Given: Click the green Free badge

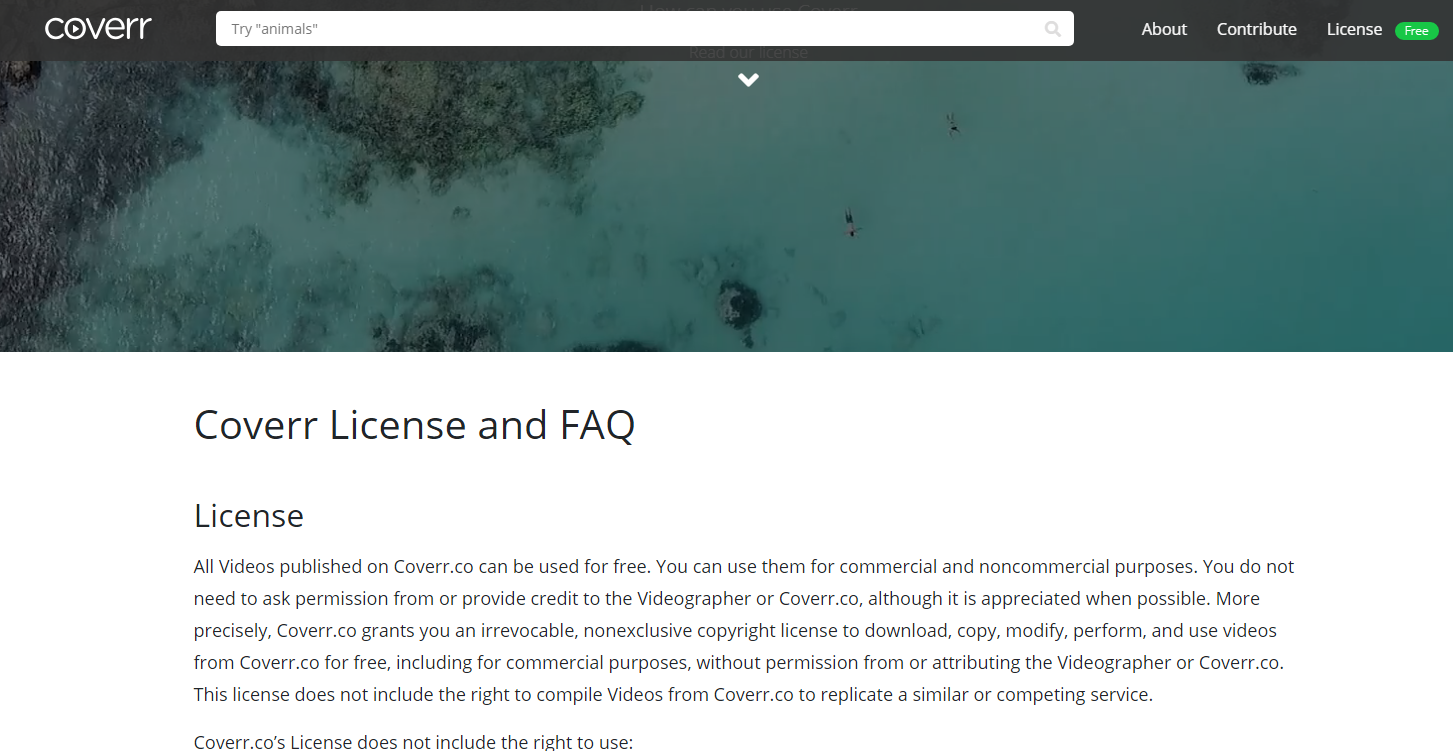Looking at the screenshot, I should point(1416,31).
